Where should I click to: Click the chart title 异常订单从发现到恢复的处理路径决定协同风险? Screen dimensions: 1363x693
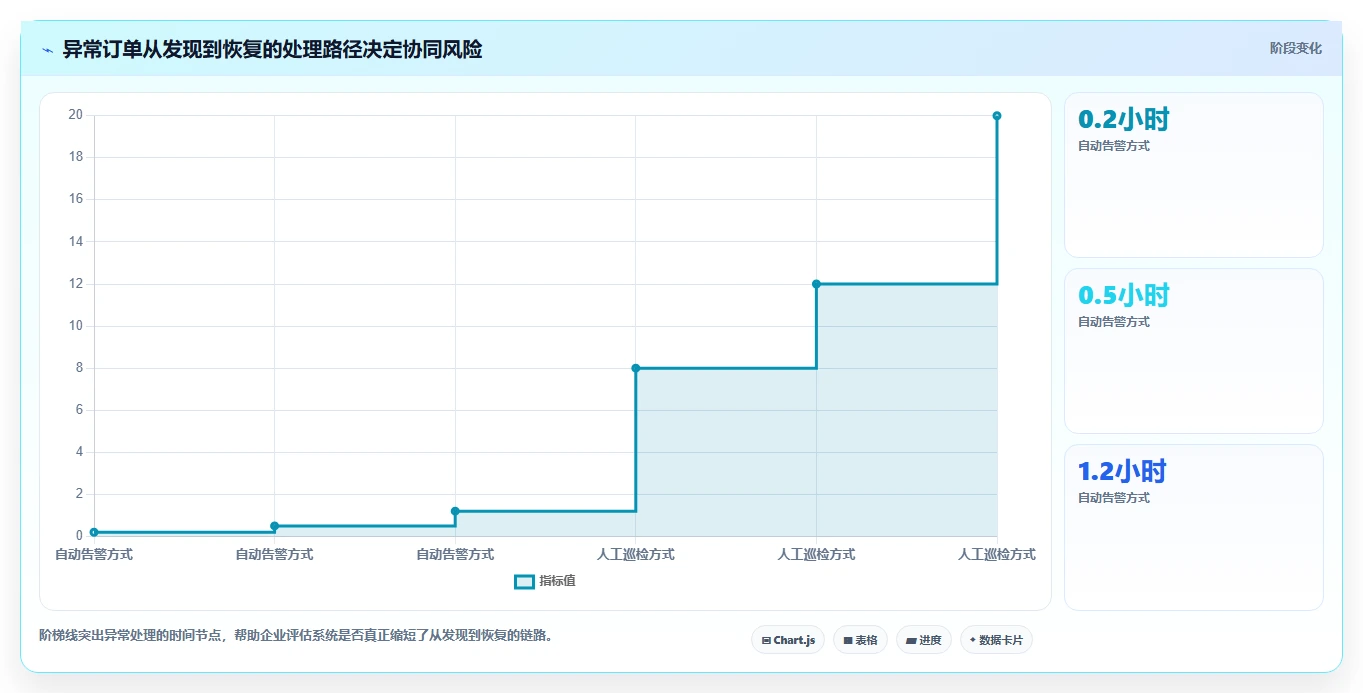point(272,50)
